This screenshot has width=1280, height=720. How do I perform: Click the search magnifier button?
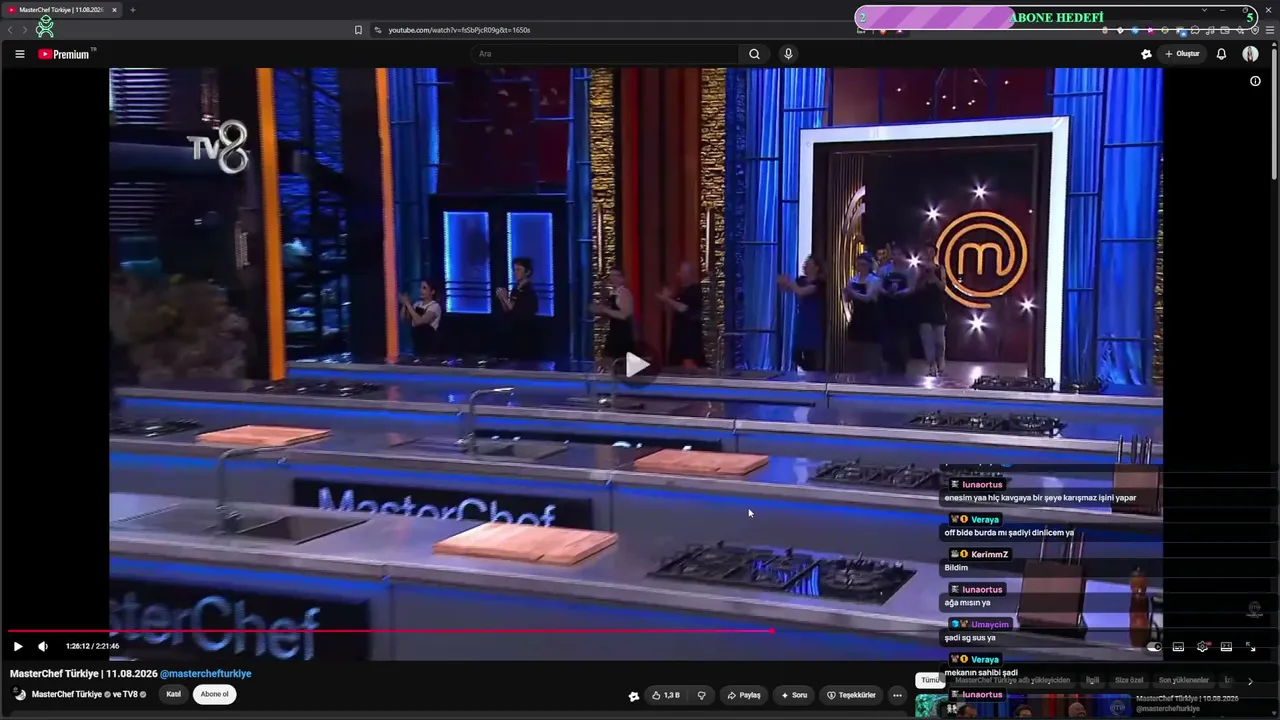point(754,54)
